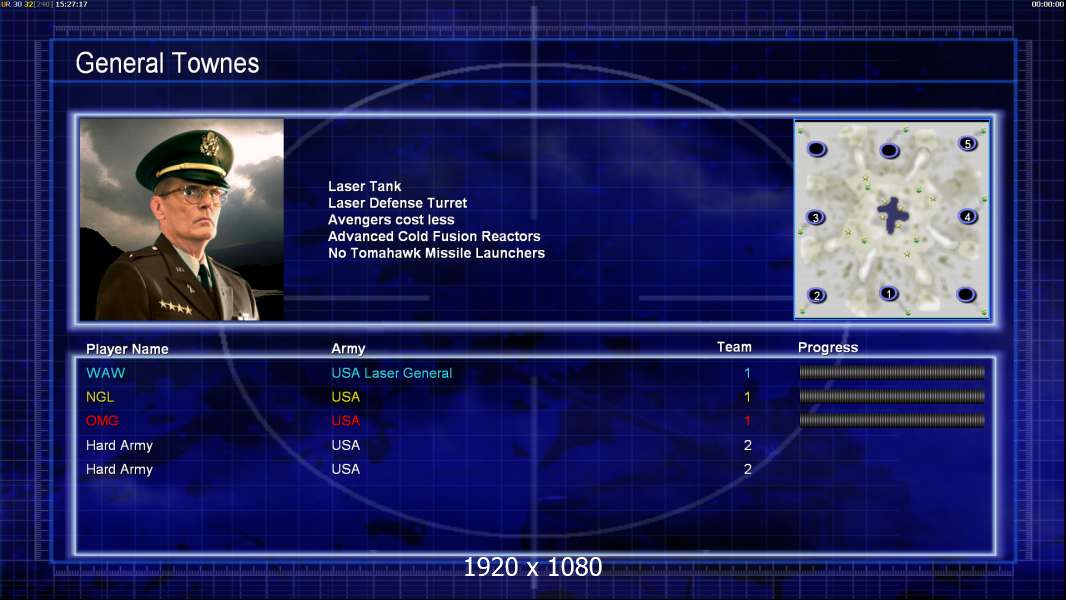Click the "Progress" column header
This screenshot has width=1066, height=600.
[x=827, y=348]
